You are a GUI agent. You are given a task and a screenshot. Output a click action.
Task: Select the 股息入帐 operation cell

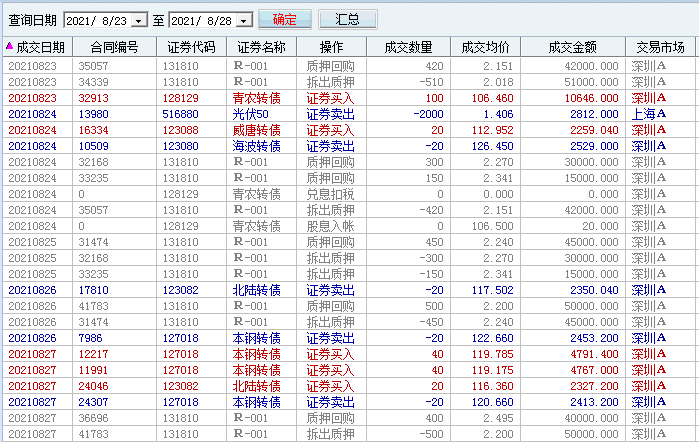click(x=330, y=226)
